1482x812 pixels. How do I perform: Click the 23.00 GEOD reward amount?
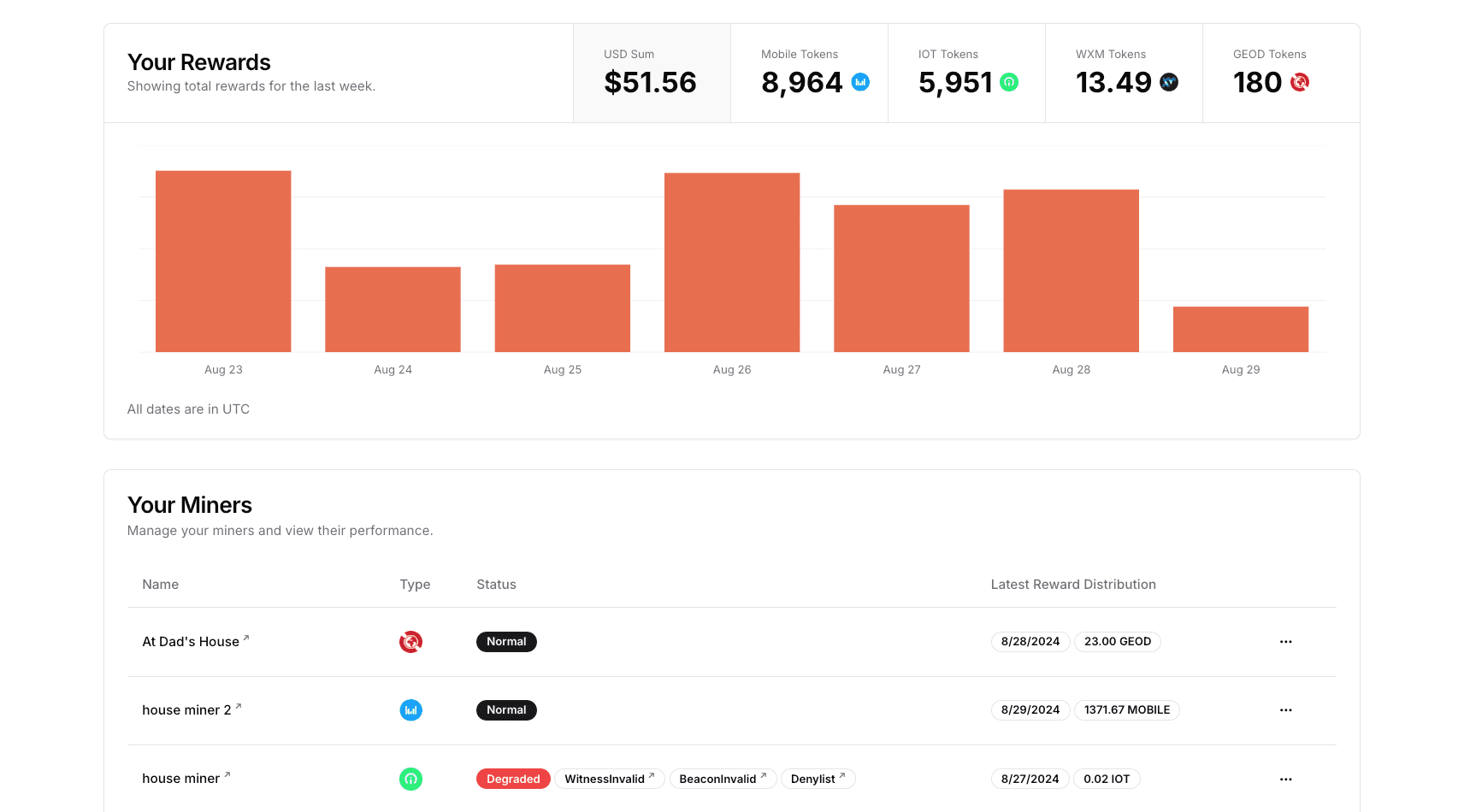click(x=1118, y=642)
